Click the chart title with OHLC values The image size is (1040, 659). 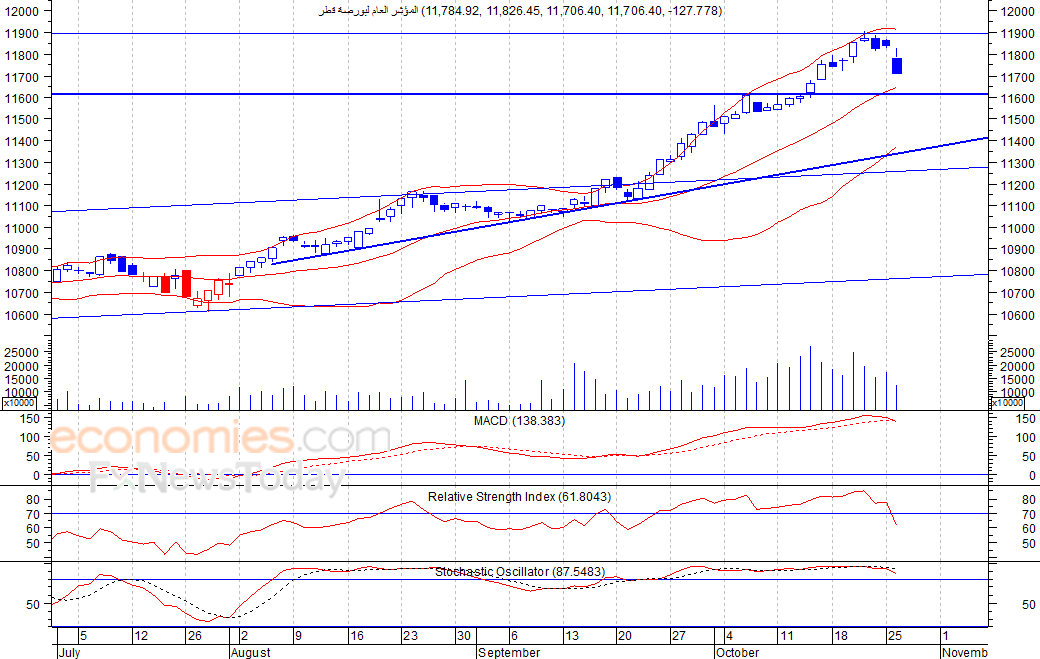(x=521, y=11)
